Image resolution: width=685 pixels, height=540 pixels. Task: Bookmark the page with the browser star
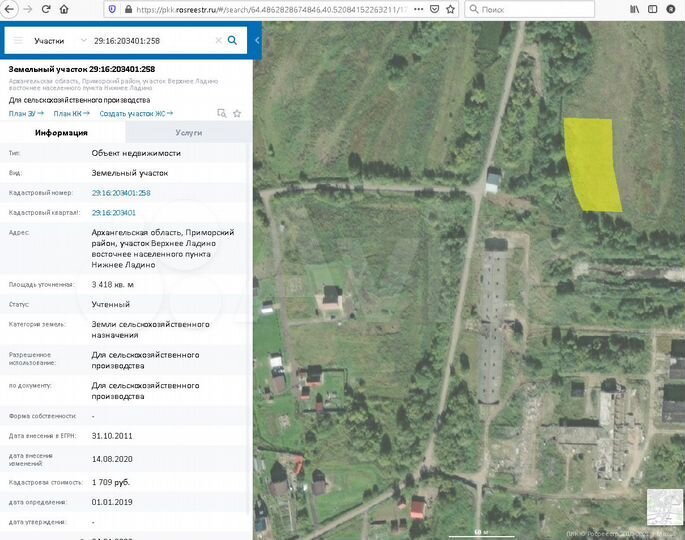pyautogui.click(x=450, y=9)
